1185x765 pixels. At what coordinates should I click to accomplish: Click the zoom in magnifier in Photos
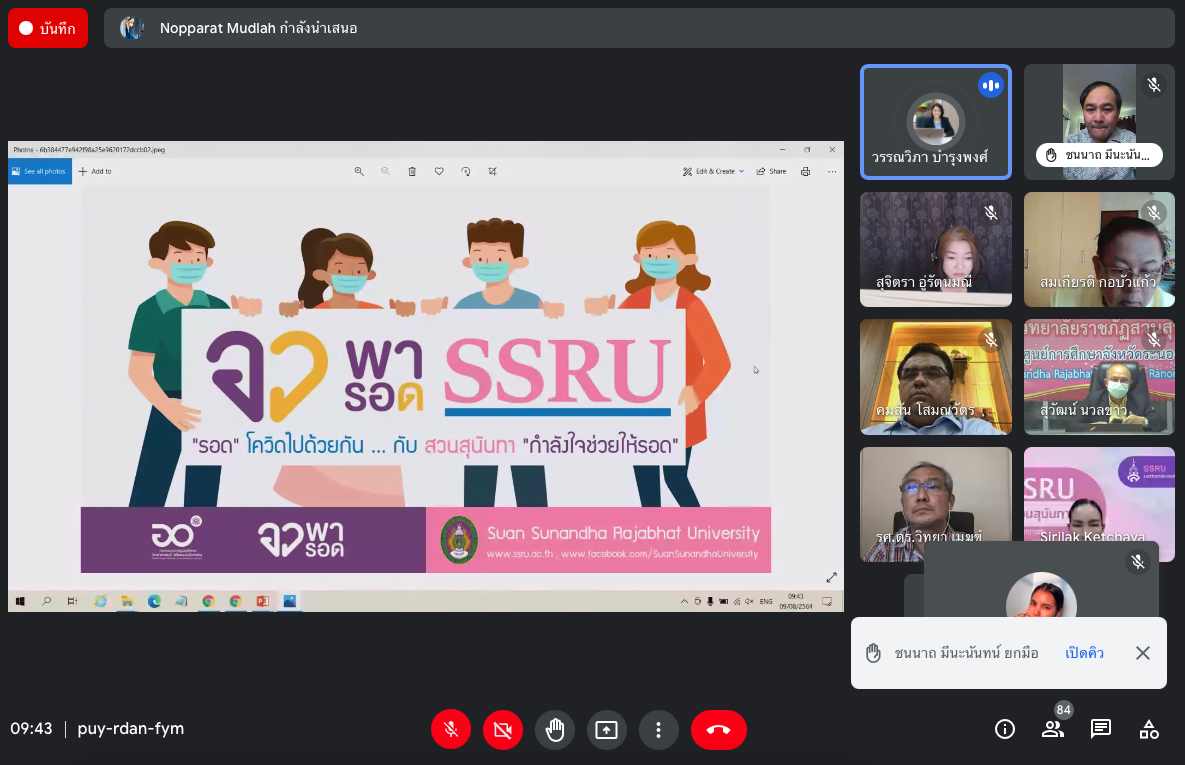pyautogui.click(x=359, y=171)
